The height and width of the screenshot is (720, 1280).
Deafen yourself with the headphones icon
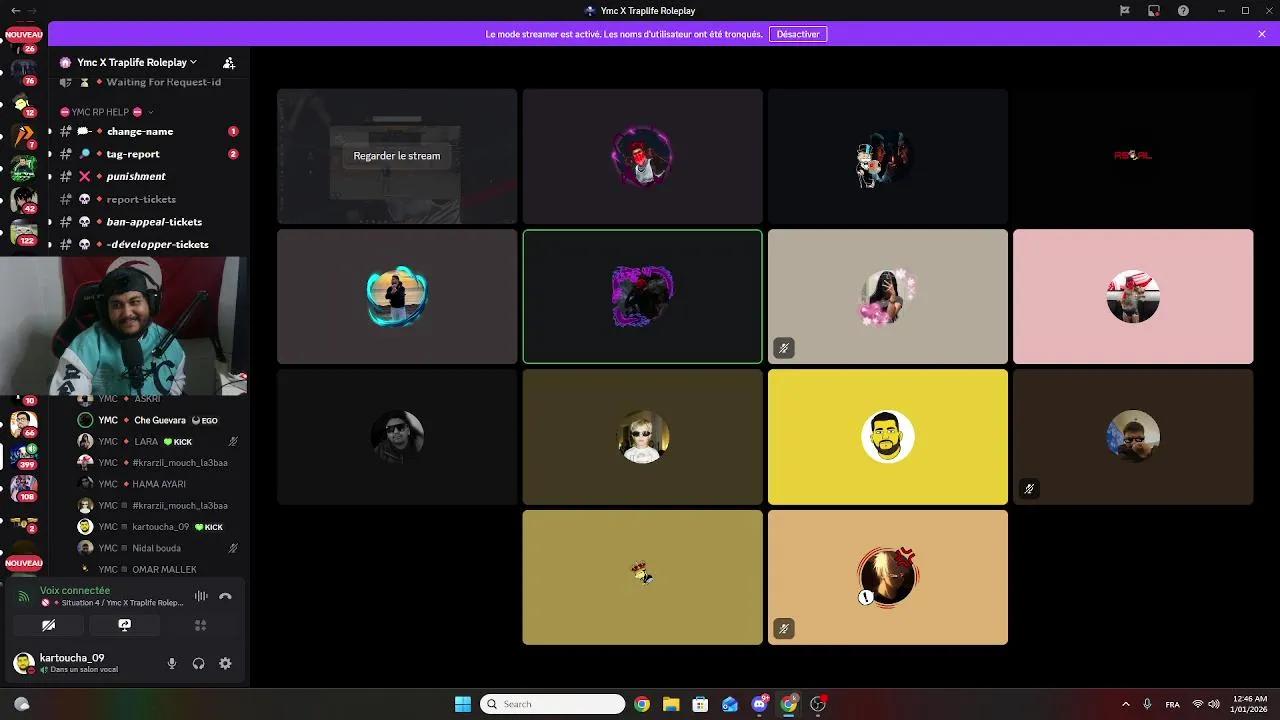[198, 663]
